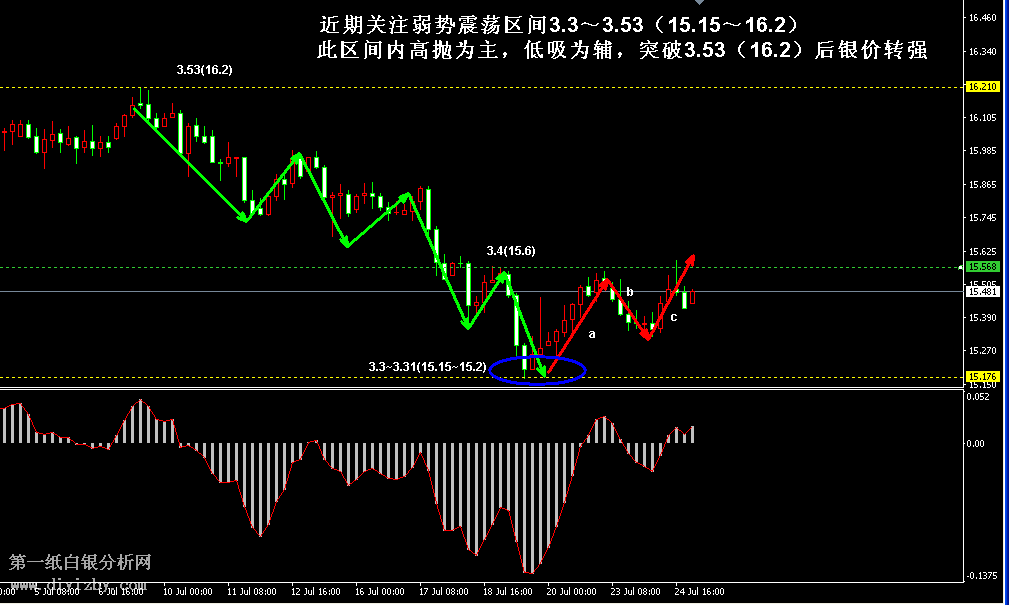The width and height of the screenshot is (1009, 605).
Task: Select the wave label "c"
Action: (673, 317)
